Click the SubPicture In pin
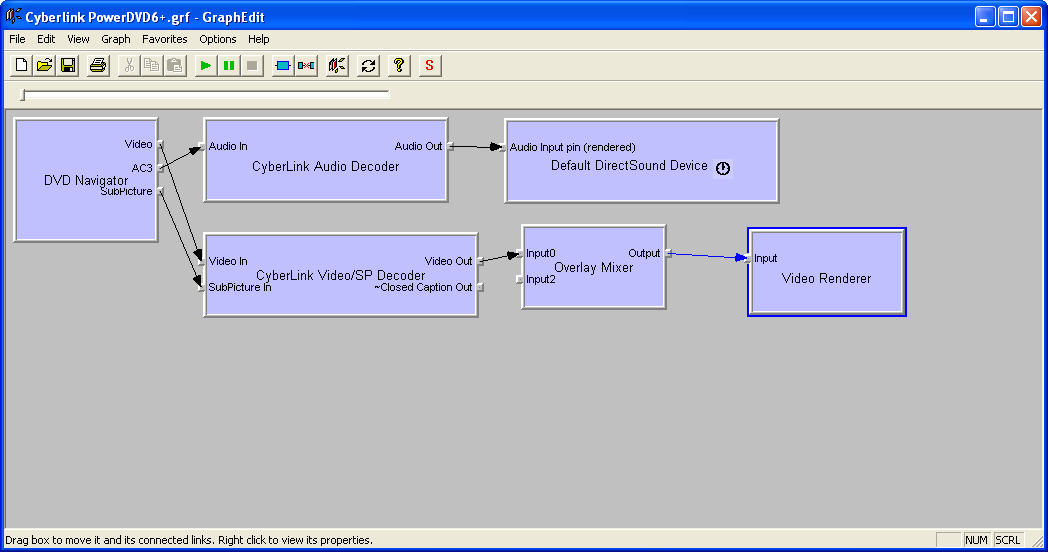The height and width of the screenshot is (552, 1048). coord(202,287)
